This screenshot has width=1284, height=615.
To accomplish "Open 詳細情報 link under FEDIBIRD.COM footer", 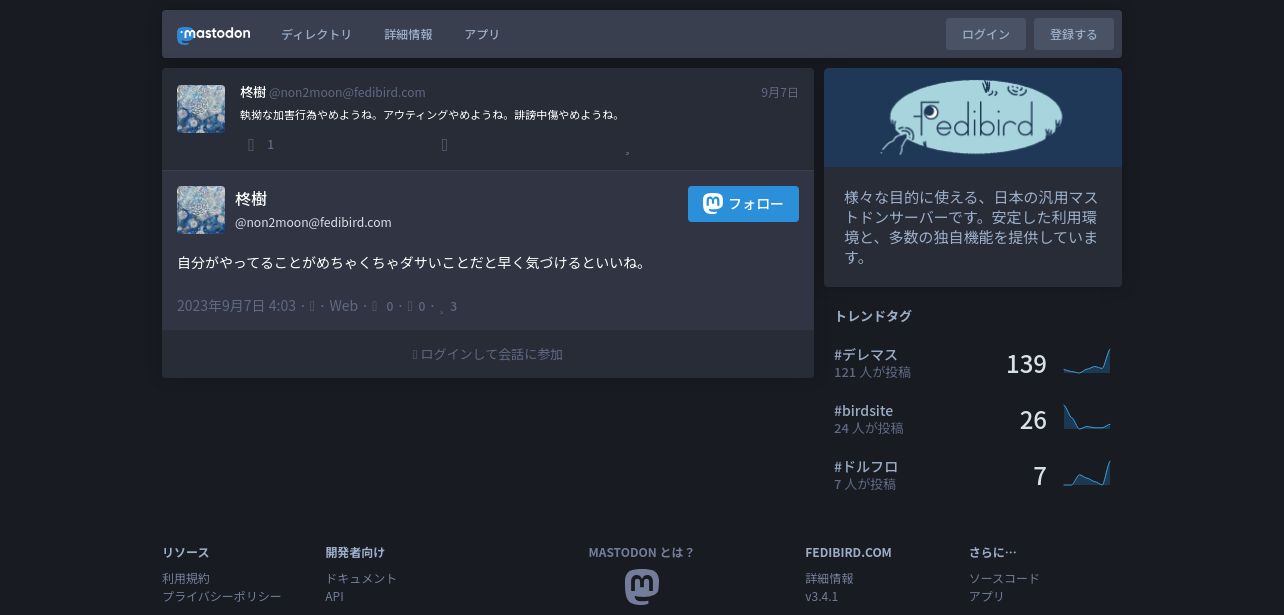I will coord(829,578).
